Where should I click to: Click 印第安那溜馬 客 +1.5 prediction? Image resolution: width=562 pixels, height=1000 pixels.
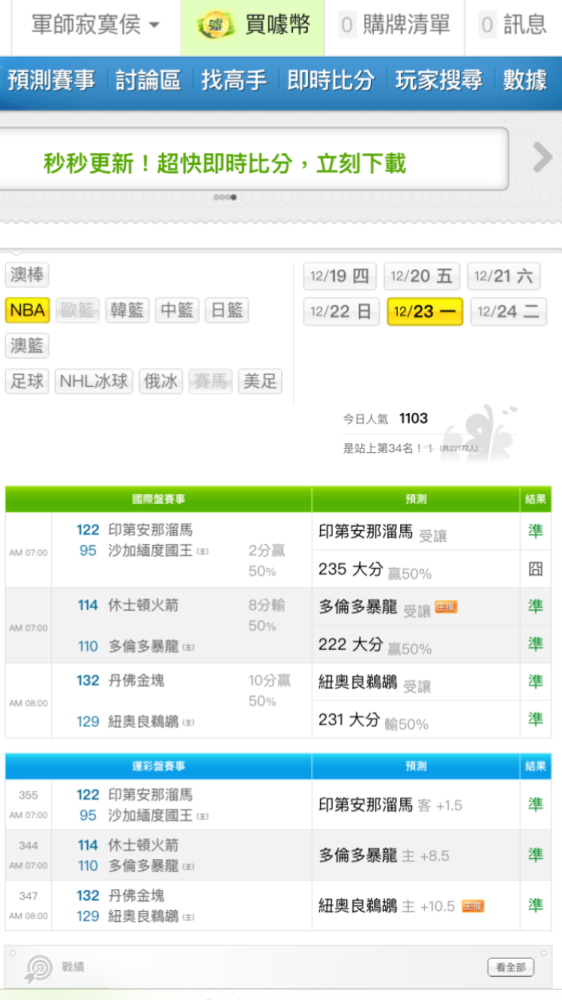416,805
